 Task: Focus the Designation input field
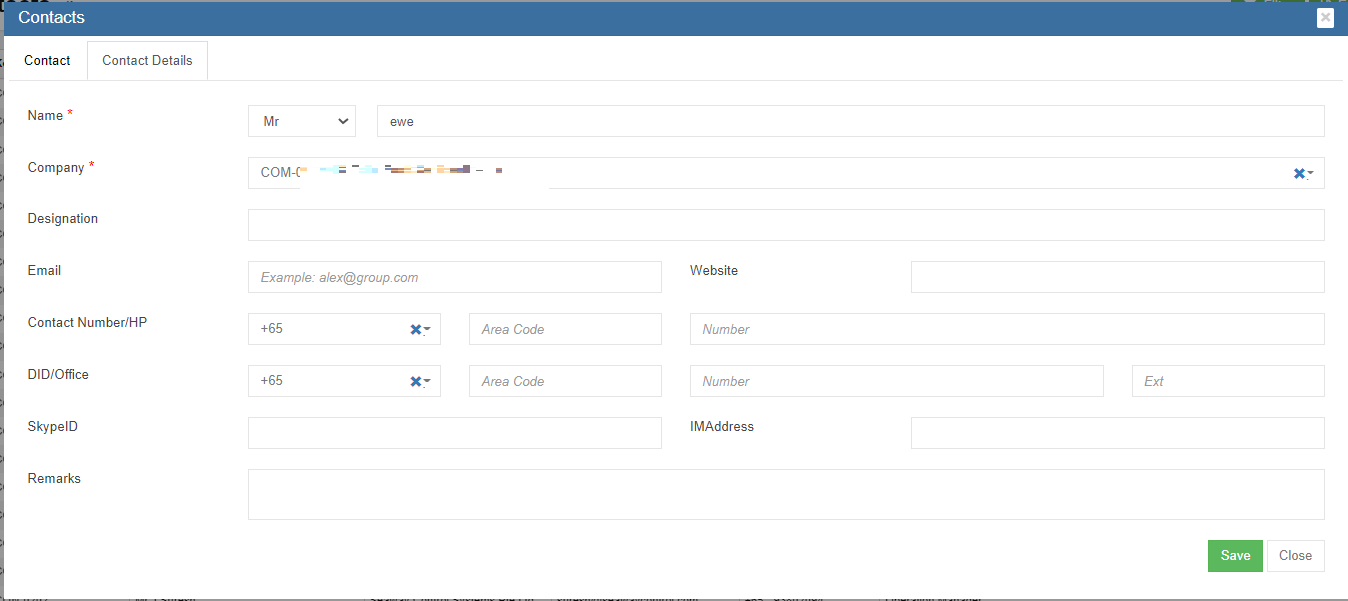click(786, 225)
